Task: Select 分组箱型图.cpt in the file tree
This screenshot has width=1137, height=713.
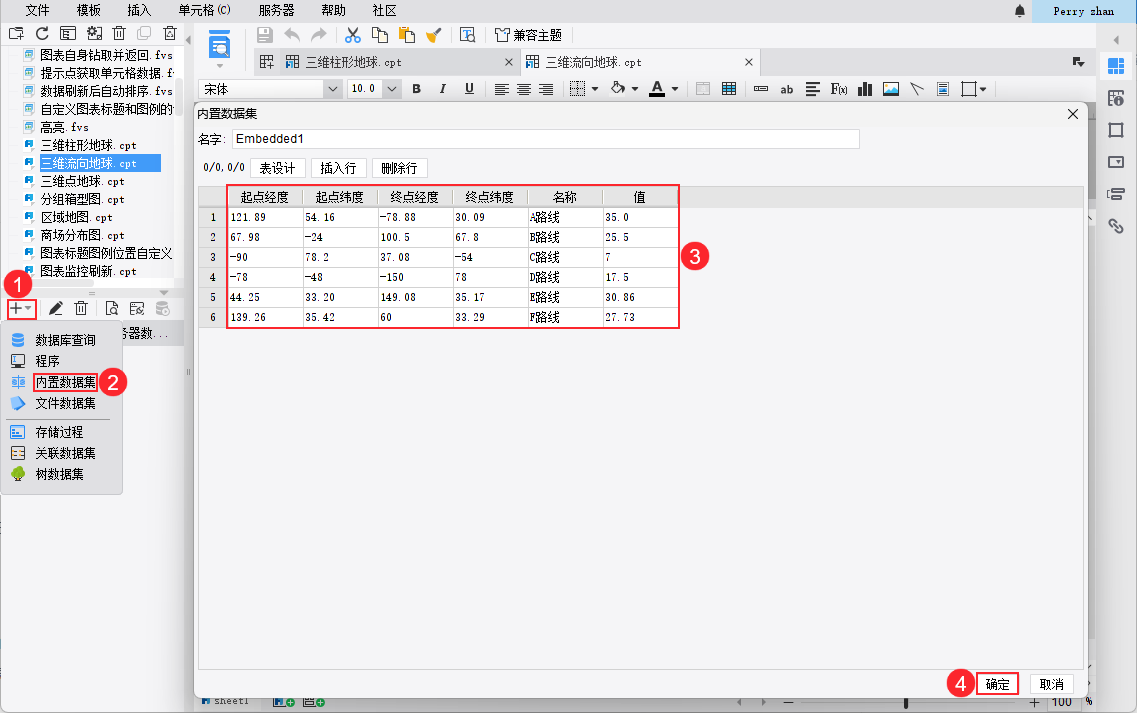Action: coord(83,199)
